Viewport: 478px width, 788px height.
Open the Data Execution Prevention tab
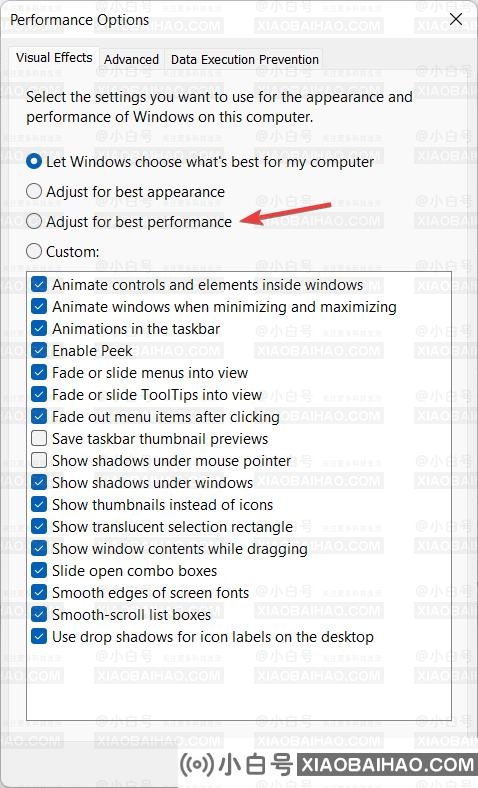245,59
